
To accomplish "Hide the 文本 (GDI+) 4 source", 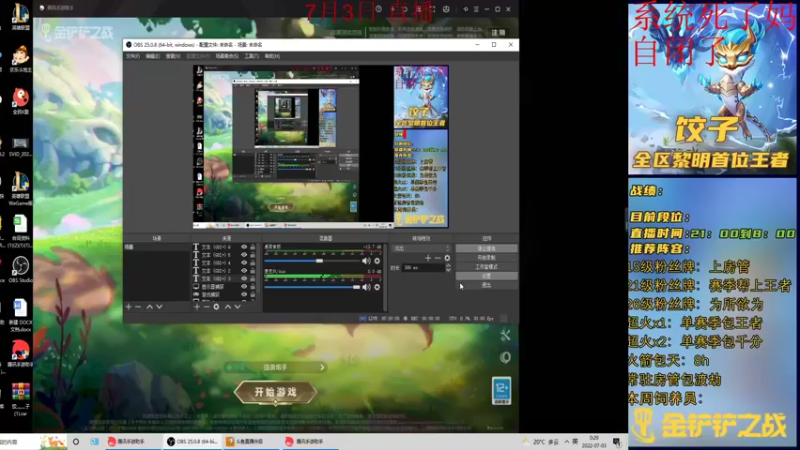I will coord(244,263).
